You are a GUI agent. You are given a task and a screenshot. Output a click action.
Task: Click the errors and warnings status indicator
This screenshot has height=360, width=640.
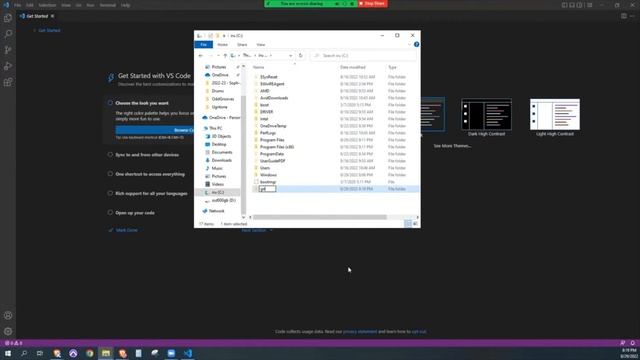[x=14, y=343]
